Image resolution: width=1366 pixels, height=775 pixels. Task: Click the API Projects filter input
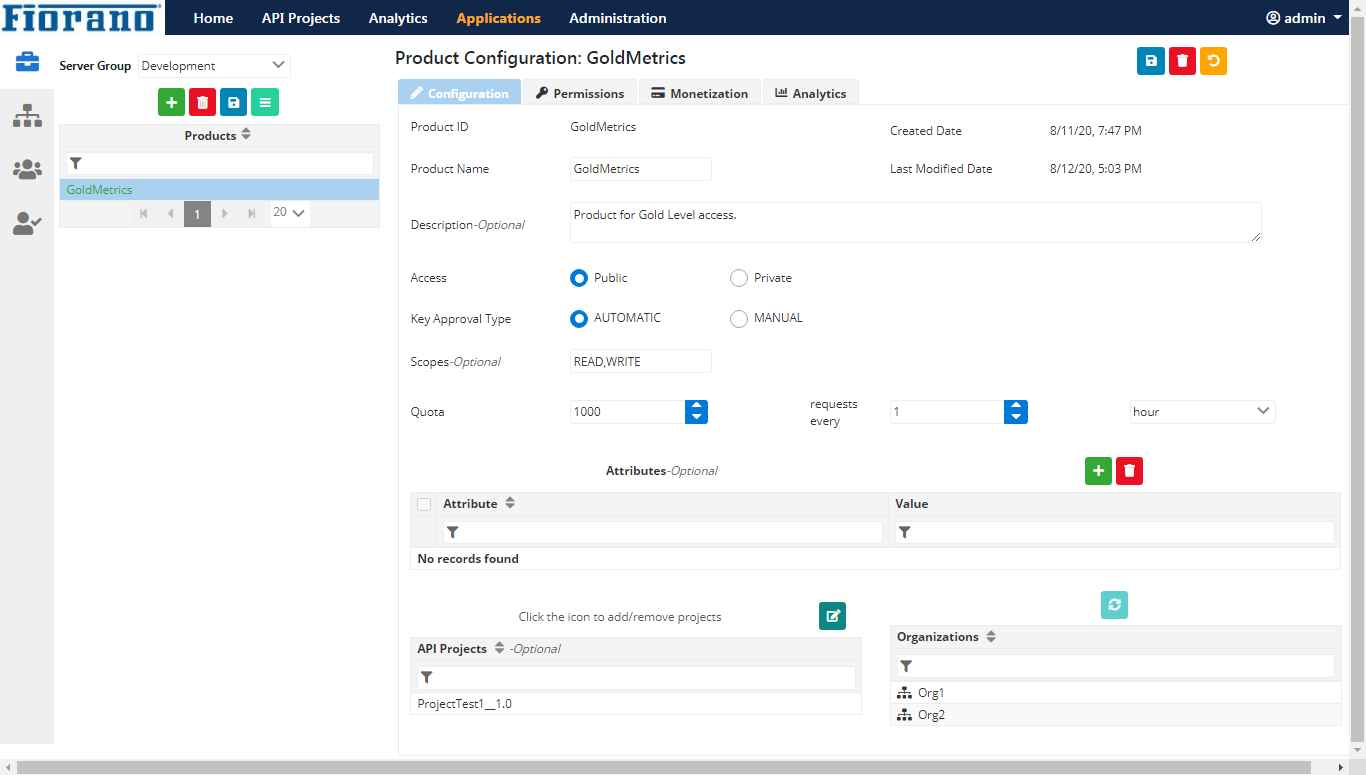click(x=636, y=677)
